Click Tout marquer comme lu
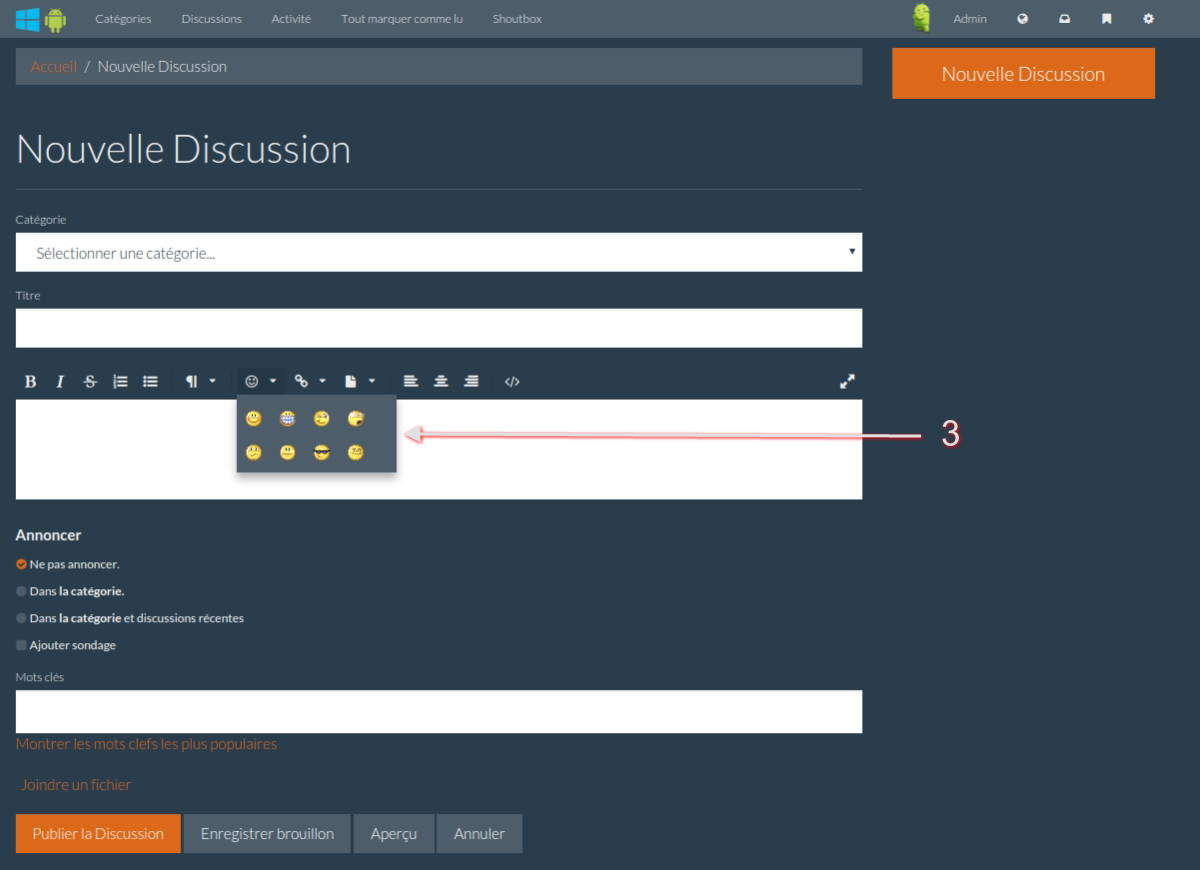The width and height of the screenshot is (1200, 870). pyautogui.click(x=402, y=19)
